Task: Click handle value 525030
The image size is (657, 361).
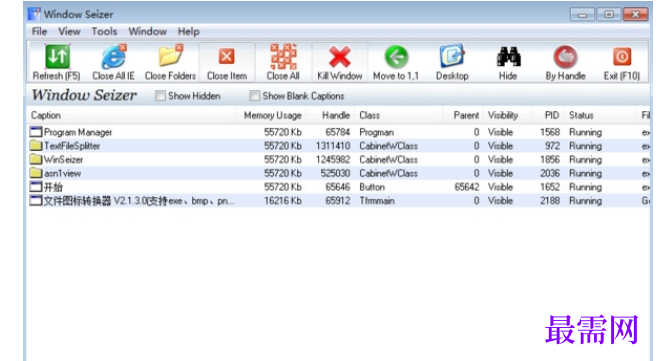Action: click(x=335, y=173)
